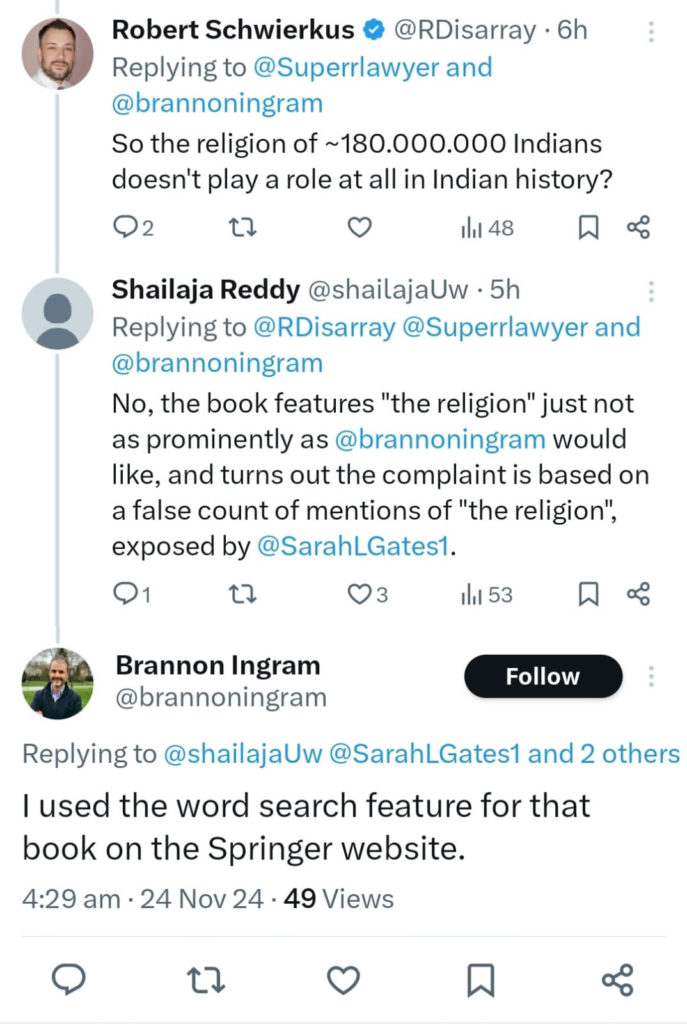Share Brannon Ingram's main tweet
The width and height of the screenshot is (687, 1024).
pyautogui.click(x=618, y=981)
